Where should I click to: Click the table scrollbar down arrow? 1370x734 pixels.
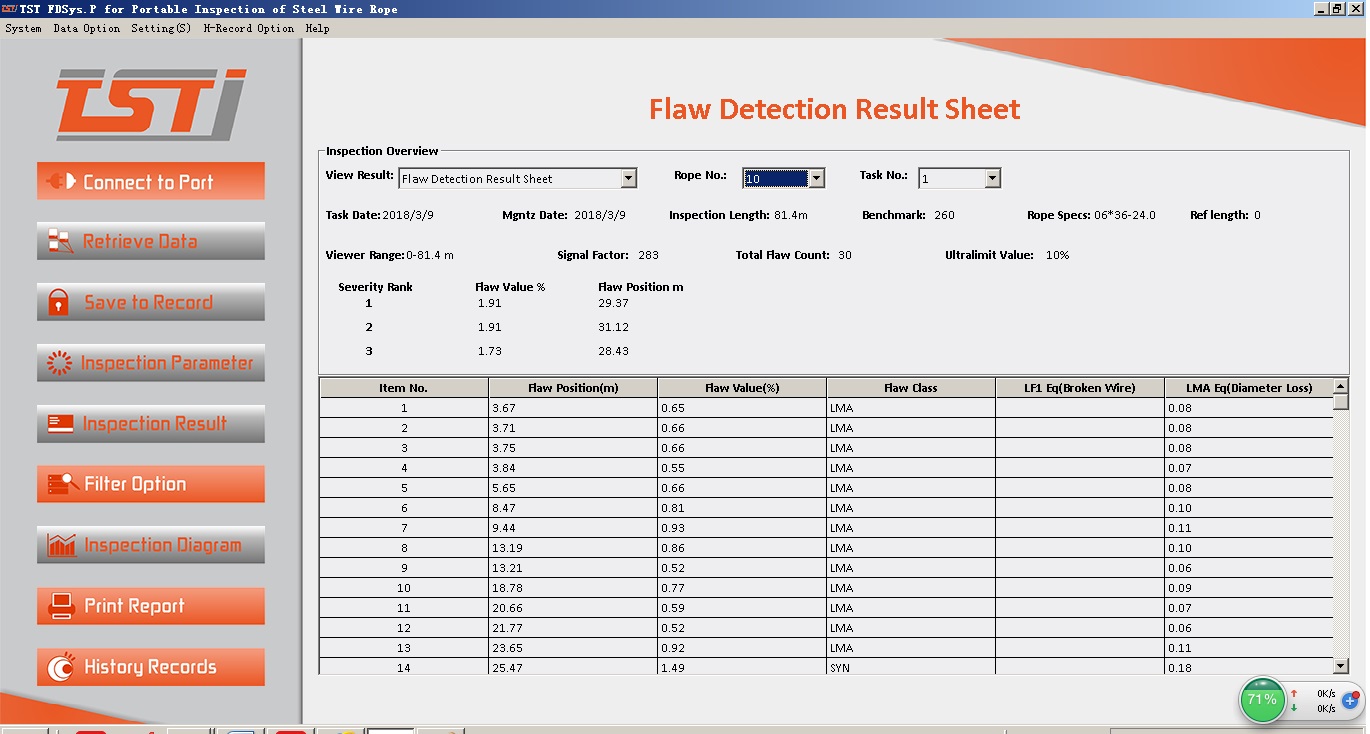[x=1341, y=666]
